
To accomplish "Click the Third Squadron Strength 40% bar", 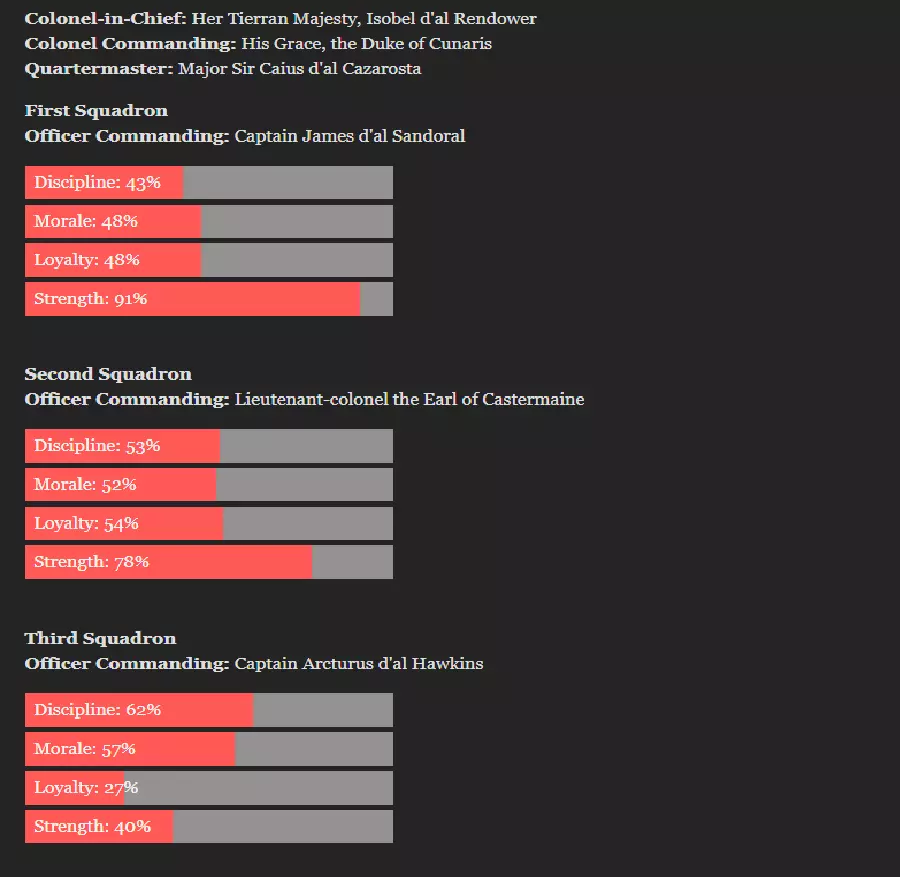I will click(x=208, y=827).
